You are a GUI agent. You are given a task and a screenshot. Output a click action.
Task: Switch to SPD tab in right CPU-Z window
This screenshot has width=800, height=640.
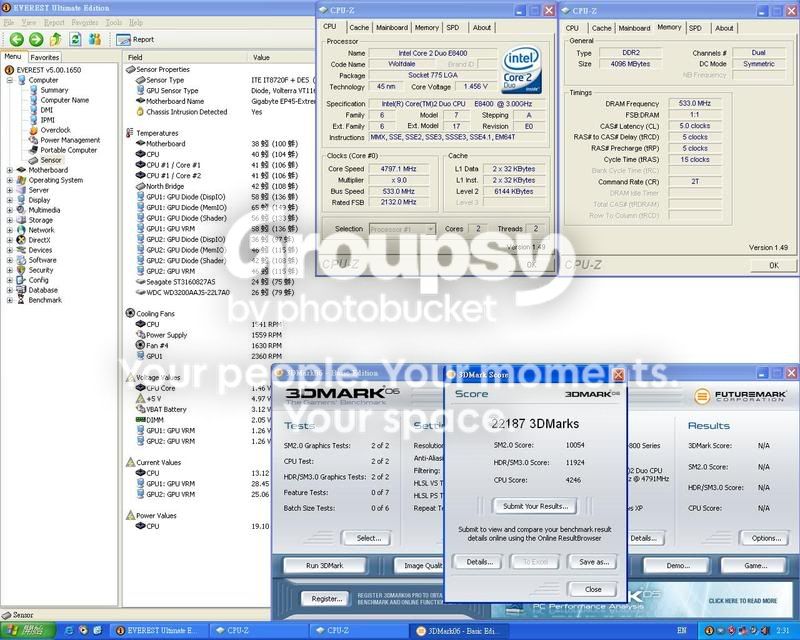point(695,28)
